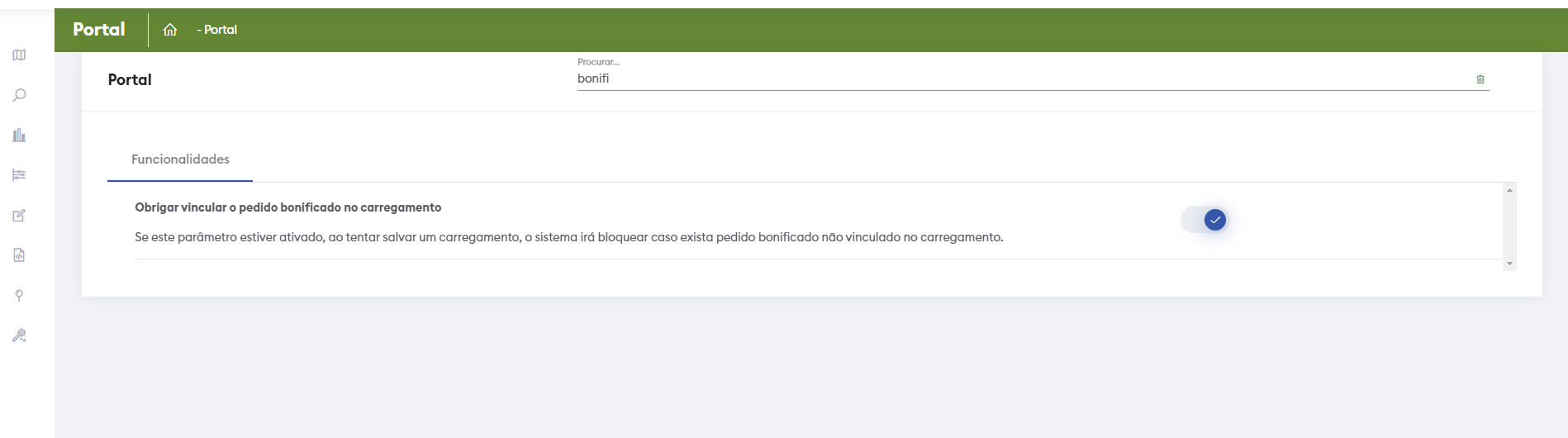Disable the bonificado pedido requirement toggle

pyautogui.click(x=1205, y=220)
